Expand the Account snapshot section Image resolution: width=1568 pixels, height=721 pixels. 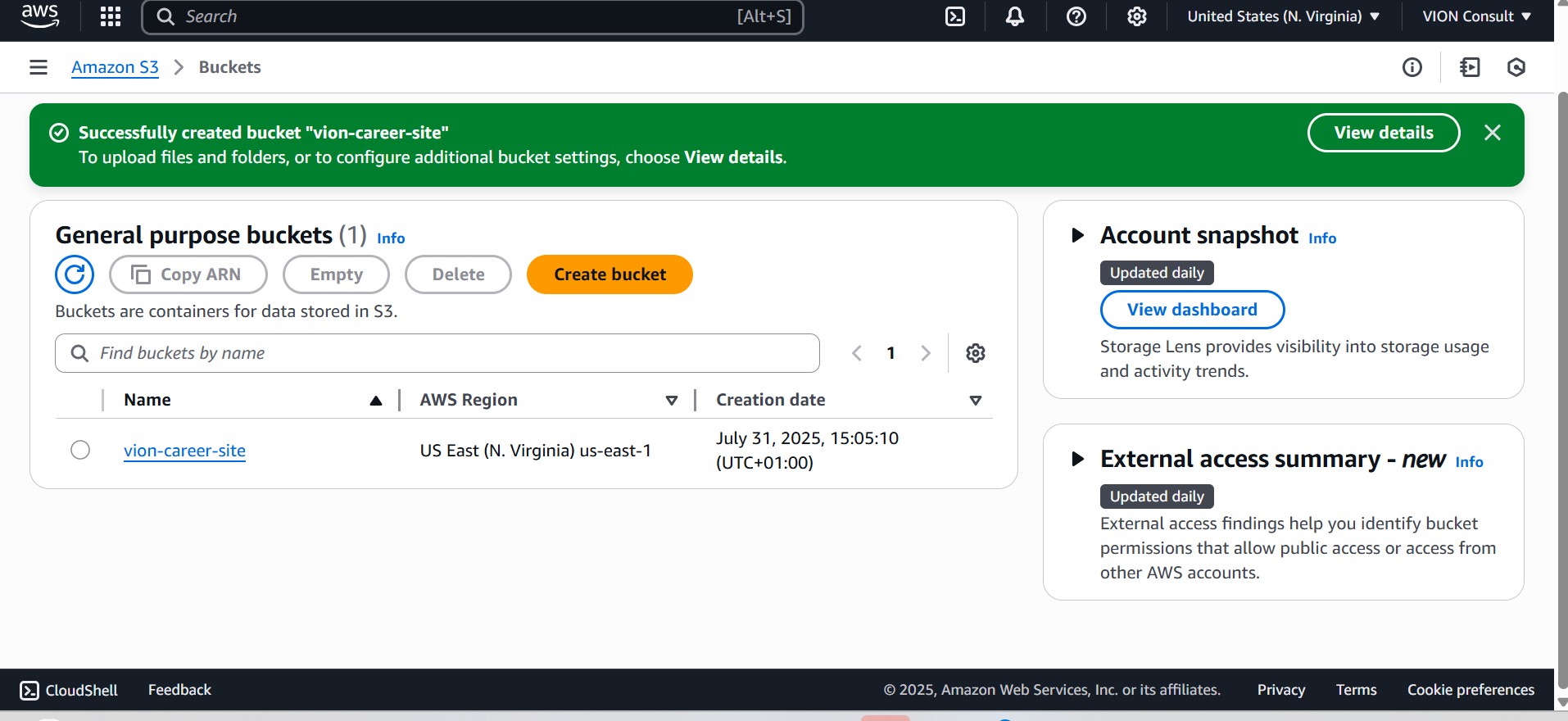click(1078, 236)
